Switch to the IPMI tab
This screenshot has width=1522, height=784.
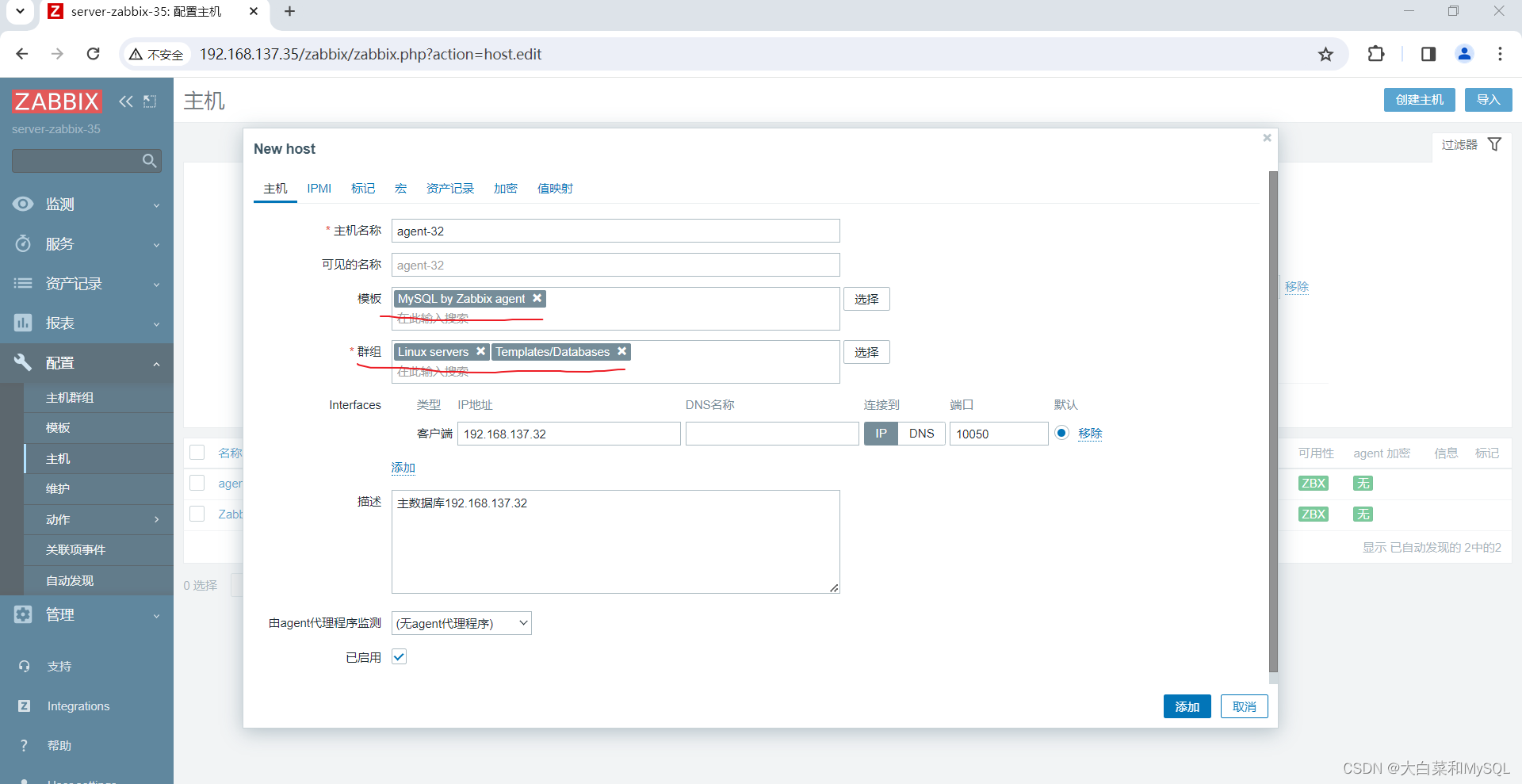(319, 189)
